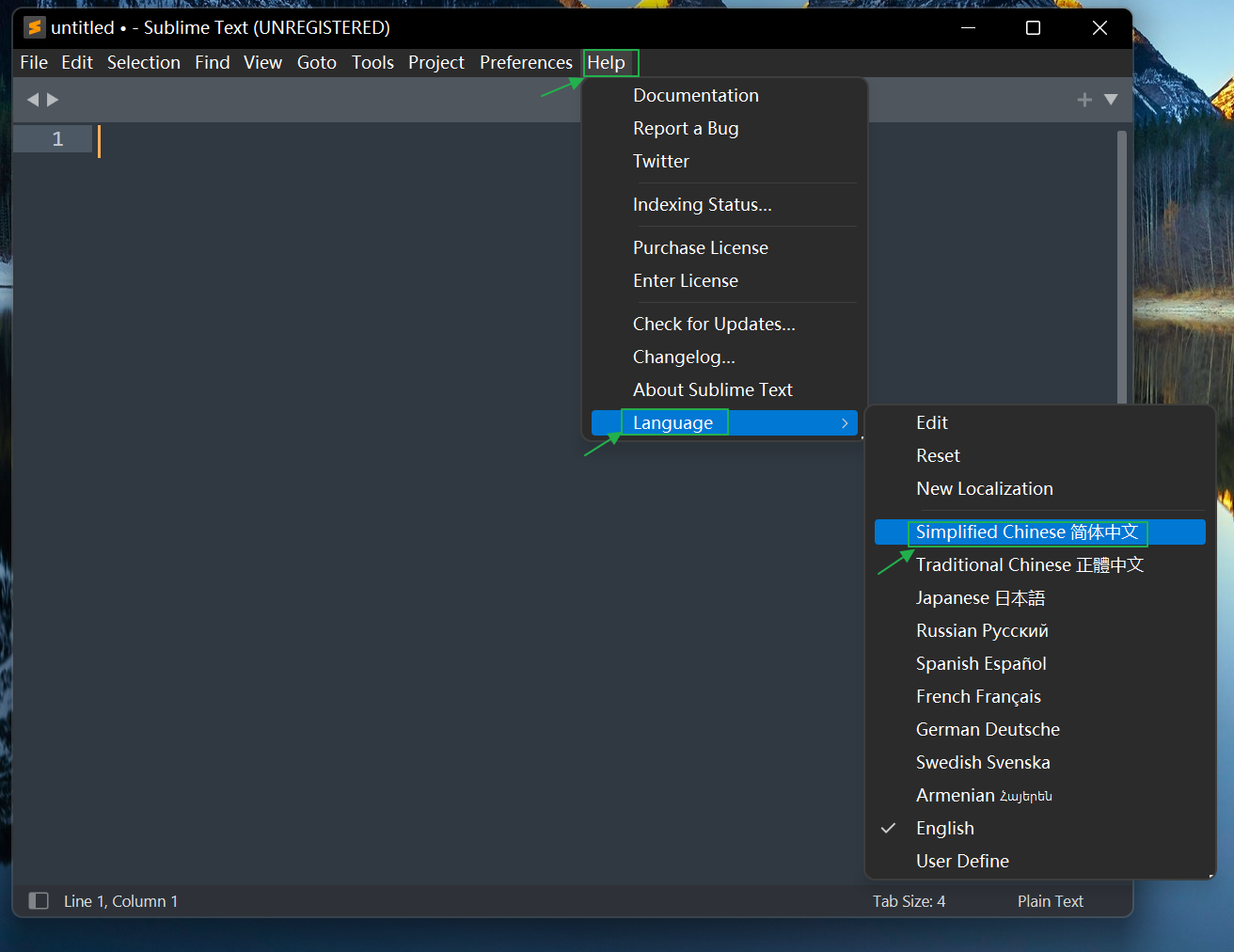Open the Twitter entry
The image size is (1234, 952).
(724, 162)
